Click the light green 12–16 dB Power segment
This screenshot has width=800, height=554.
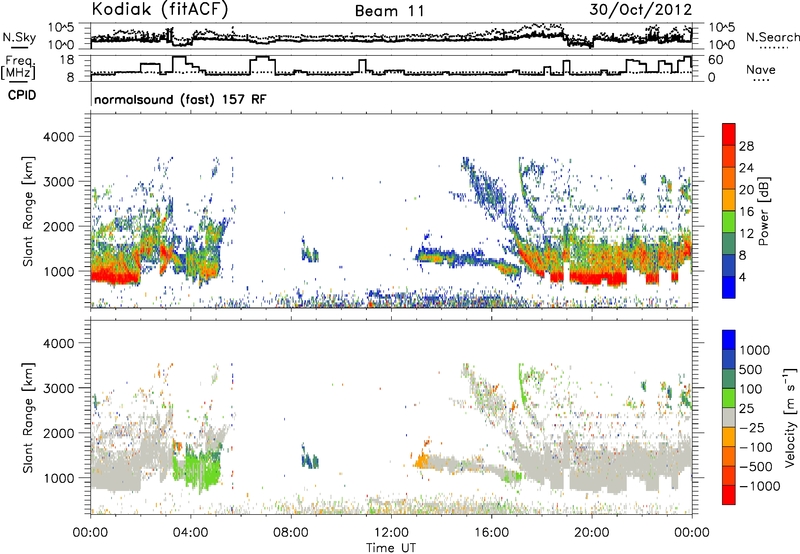pyautogui.click(x=729, y=222)
